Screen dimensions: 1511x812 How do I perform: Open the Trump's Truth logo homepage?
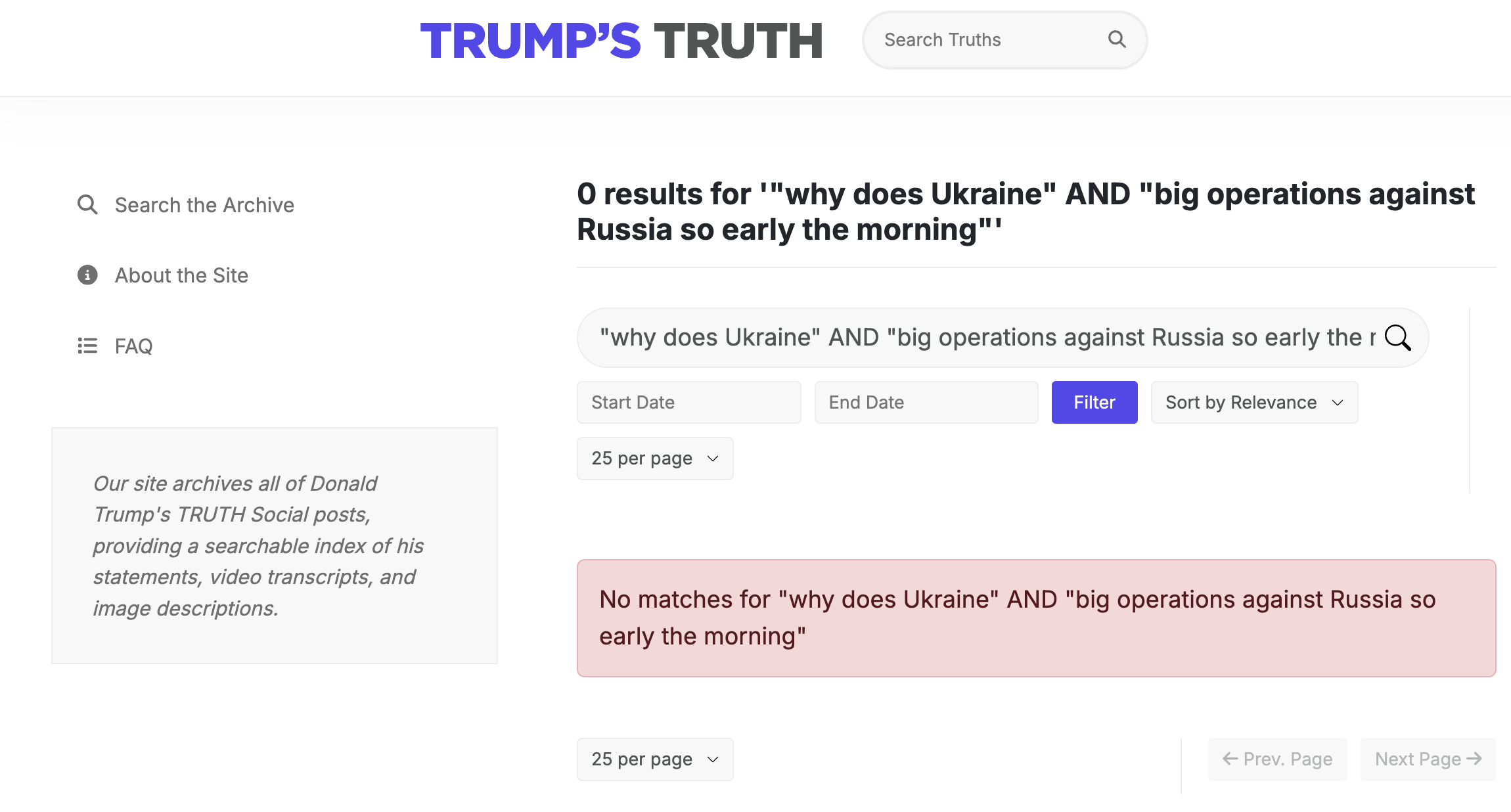621,41
